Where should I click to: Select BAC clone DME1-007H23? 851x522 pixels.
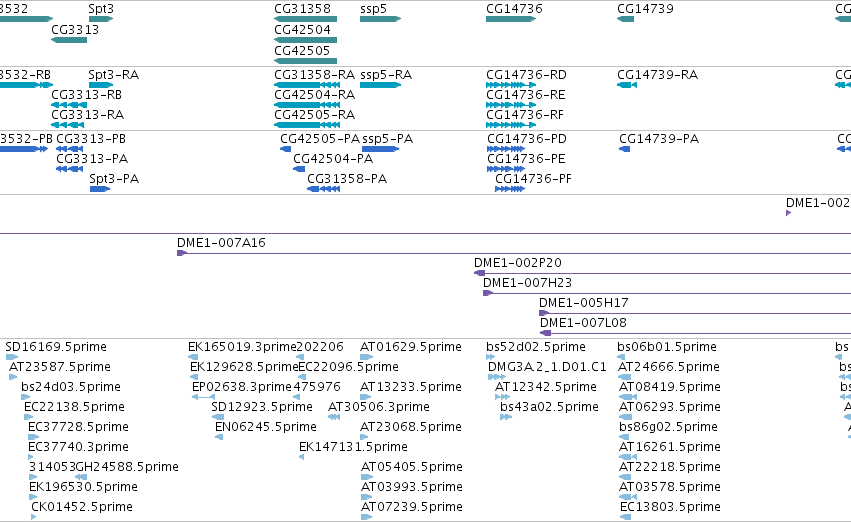(x=667, y=294)
